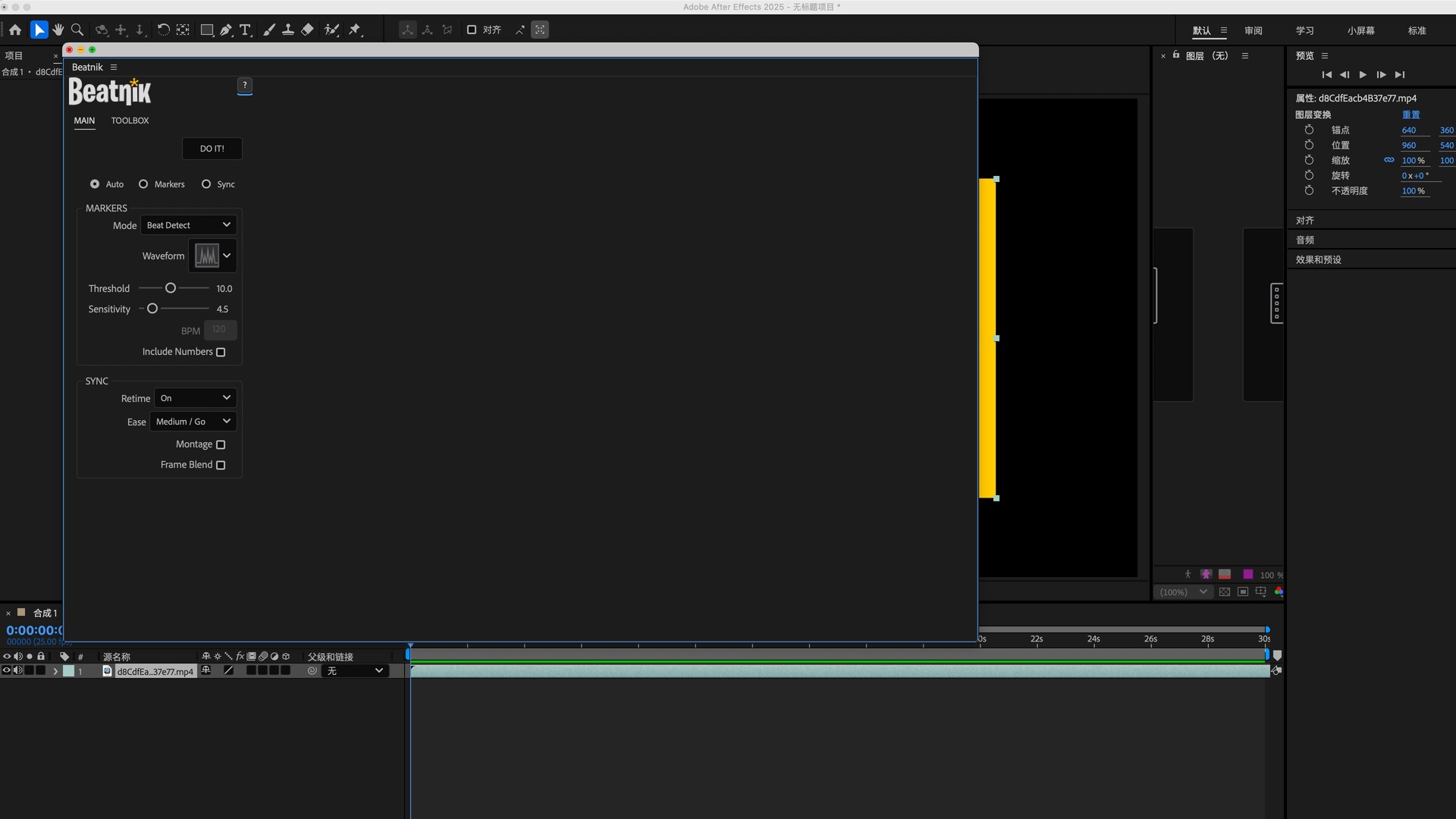Screen dimensions: 1456x819
Task: Select the Pen tool
Action: [x=226, y=30]
